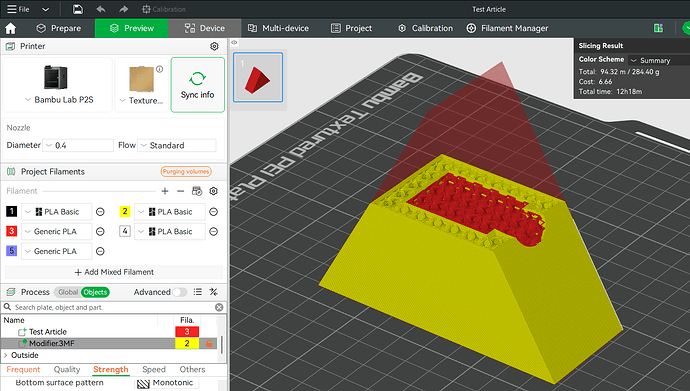Click black filament 1 color swatch

click(11, 212)
